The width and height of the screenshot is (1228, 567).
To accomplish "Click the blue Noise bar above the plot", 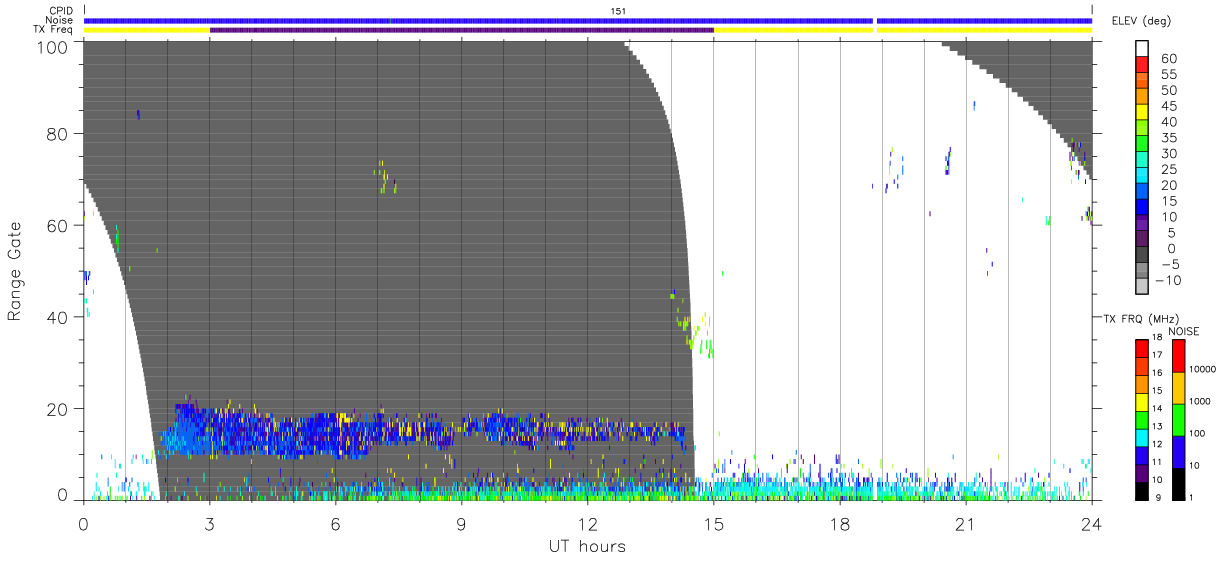I will coord(588,20).
